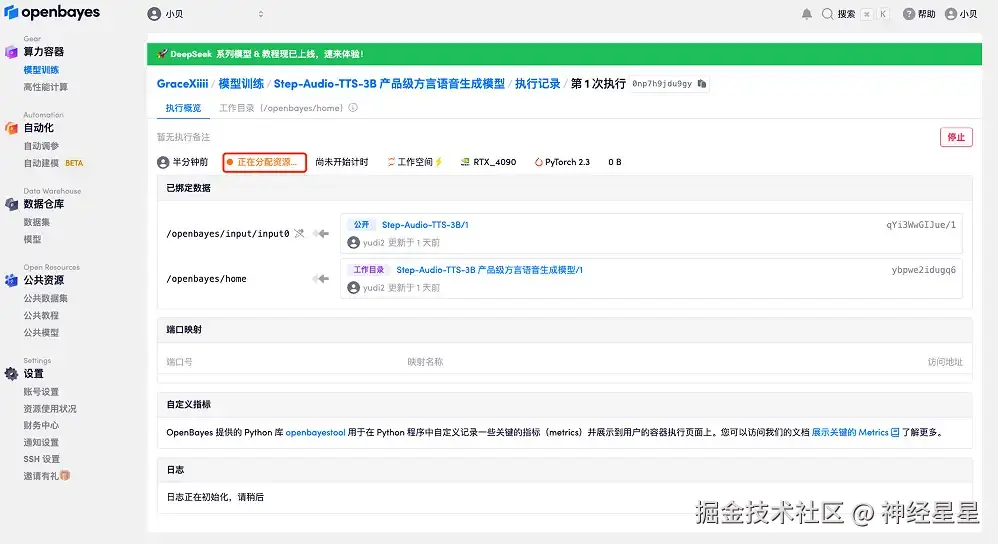This screenshot has height=544, width=998.
Task: Open Step-Audio-TTS-3B/1 dataset link
Action: click(425, 225)
